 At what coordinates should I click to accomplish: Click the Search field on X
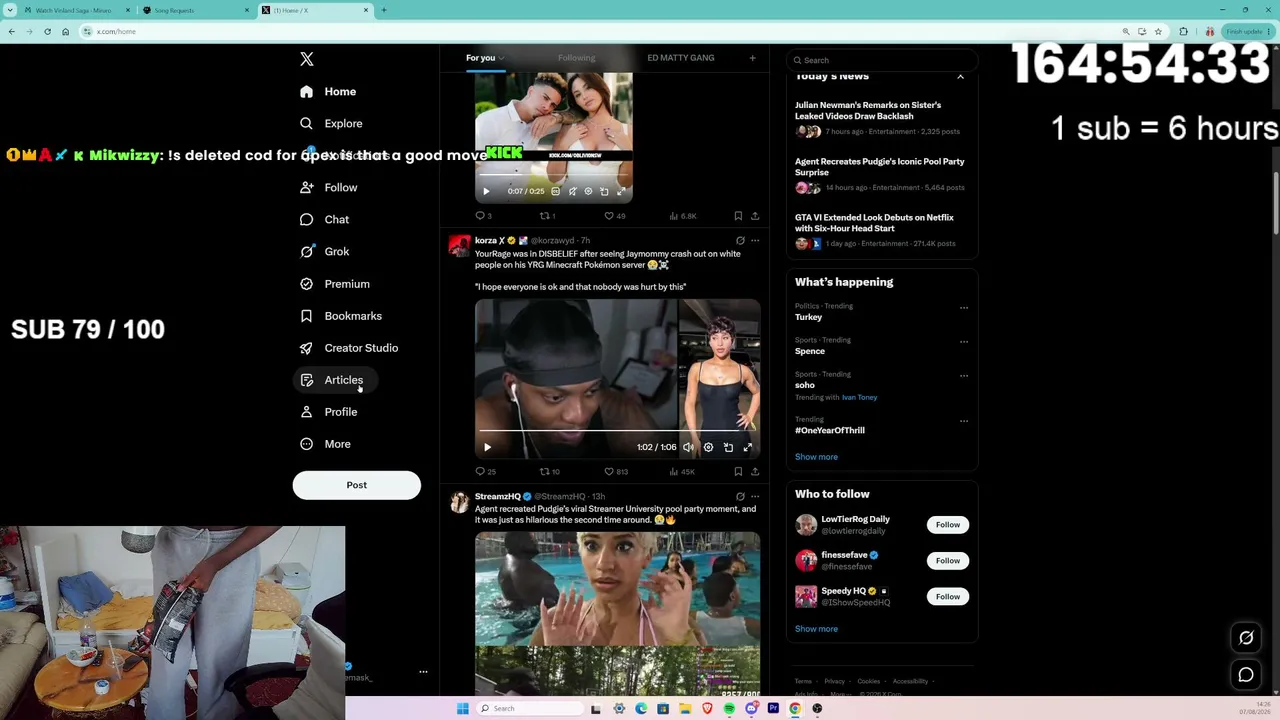(881, 60)
